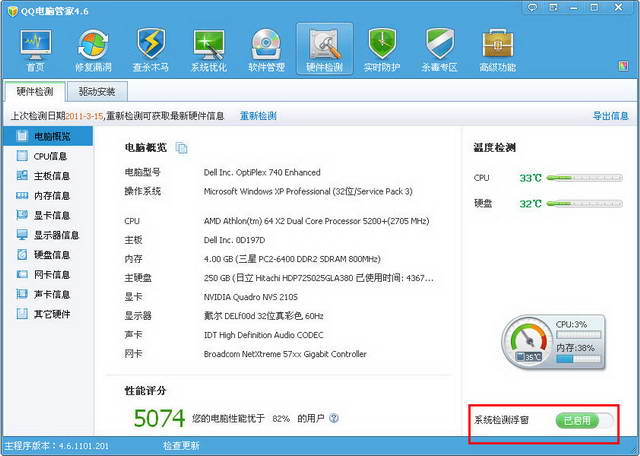Open the 首页 home icon
The image size is (640, 456).
tap(35, 51)
